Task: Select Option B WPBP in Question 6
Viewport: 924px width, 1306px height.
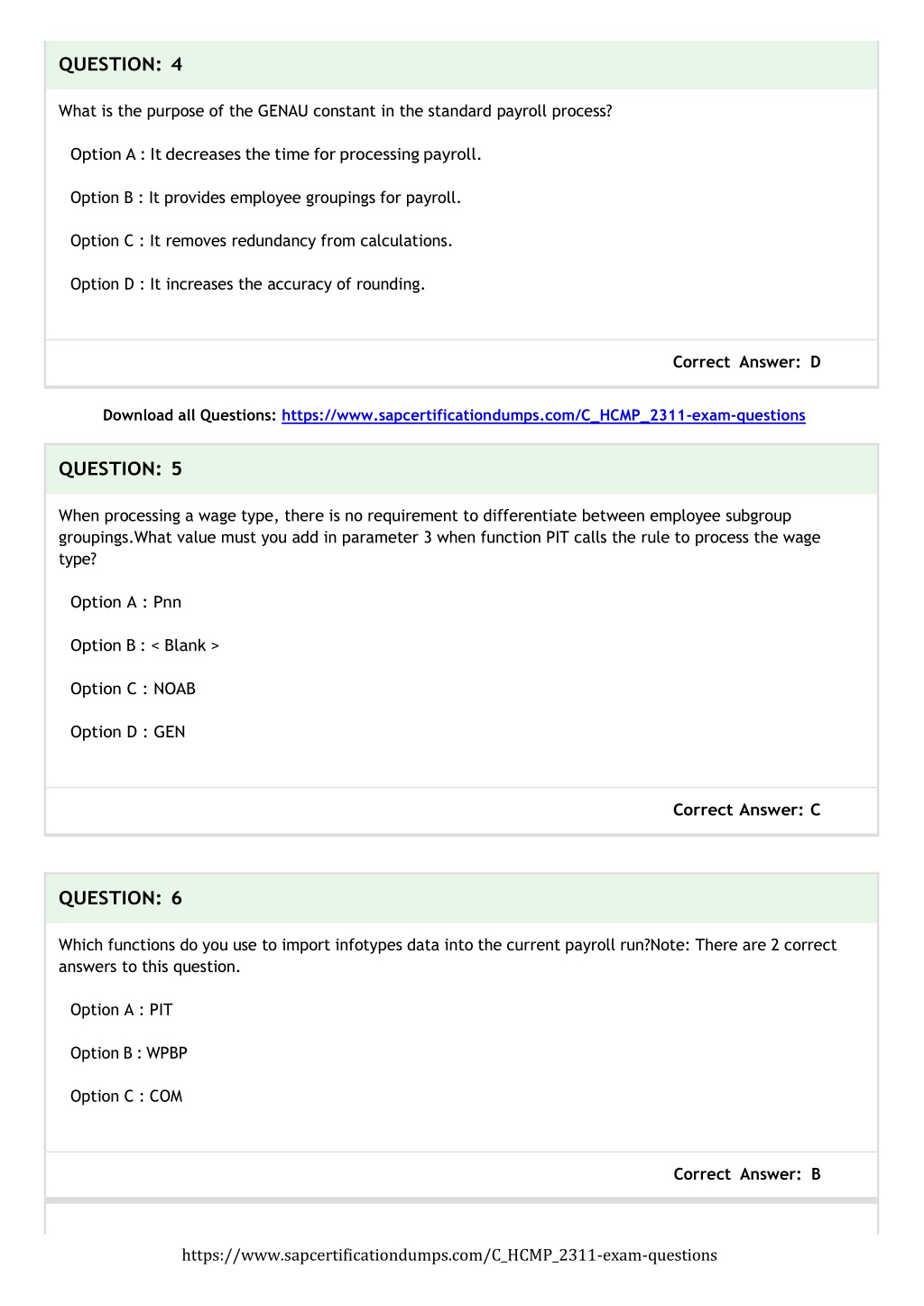Action: (x=129, y=1053)
